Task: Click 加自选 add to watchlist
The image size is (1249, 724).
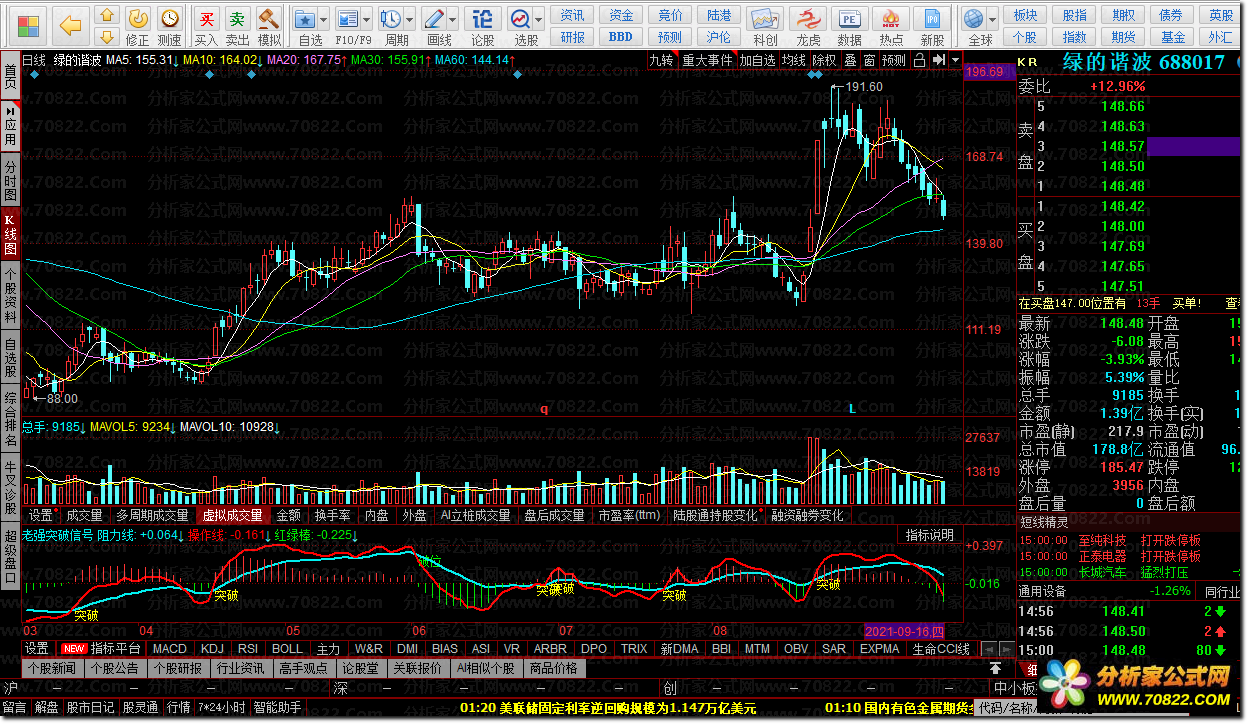Action: [x=758, y=60]
